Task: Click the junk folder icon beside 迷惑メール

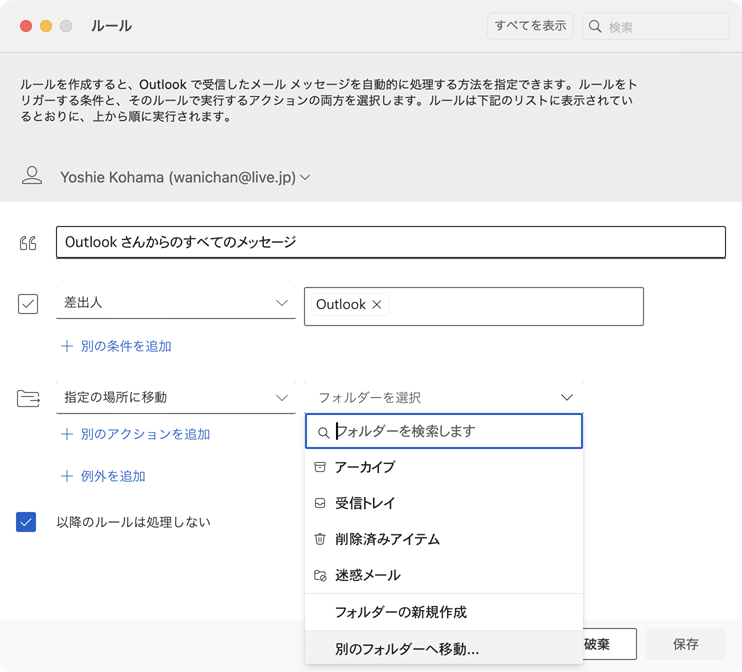Action: [x=320, y=575]
